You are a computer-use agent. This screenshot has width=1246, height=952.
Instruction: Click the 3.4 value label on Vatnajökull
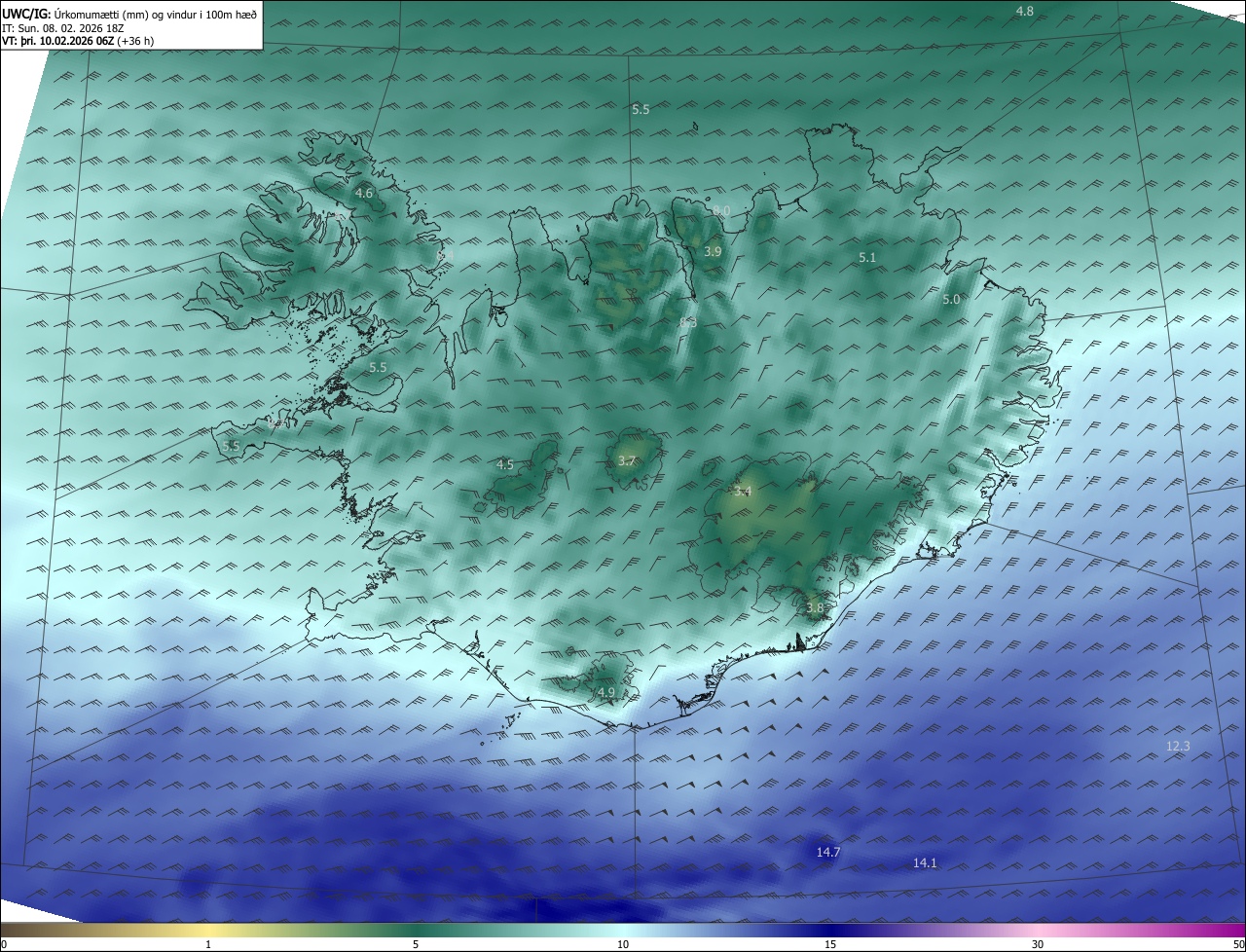(x=743, y=493)
